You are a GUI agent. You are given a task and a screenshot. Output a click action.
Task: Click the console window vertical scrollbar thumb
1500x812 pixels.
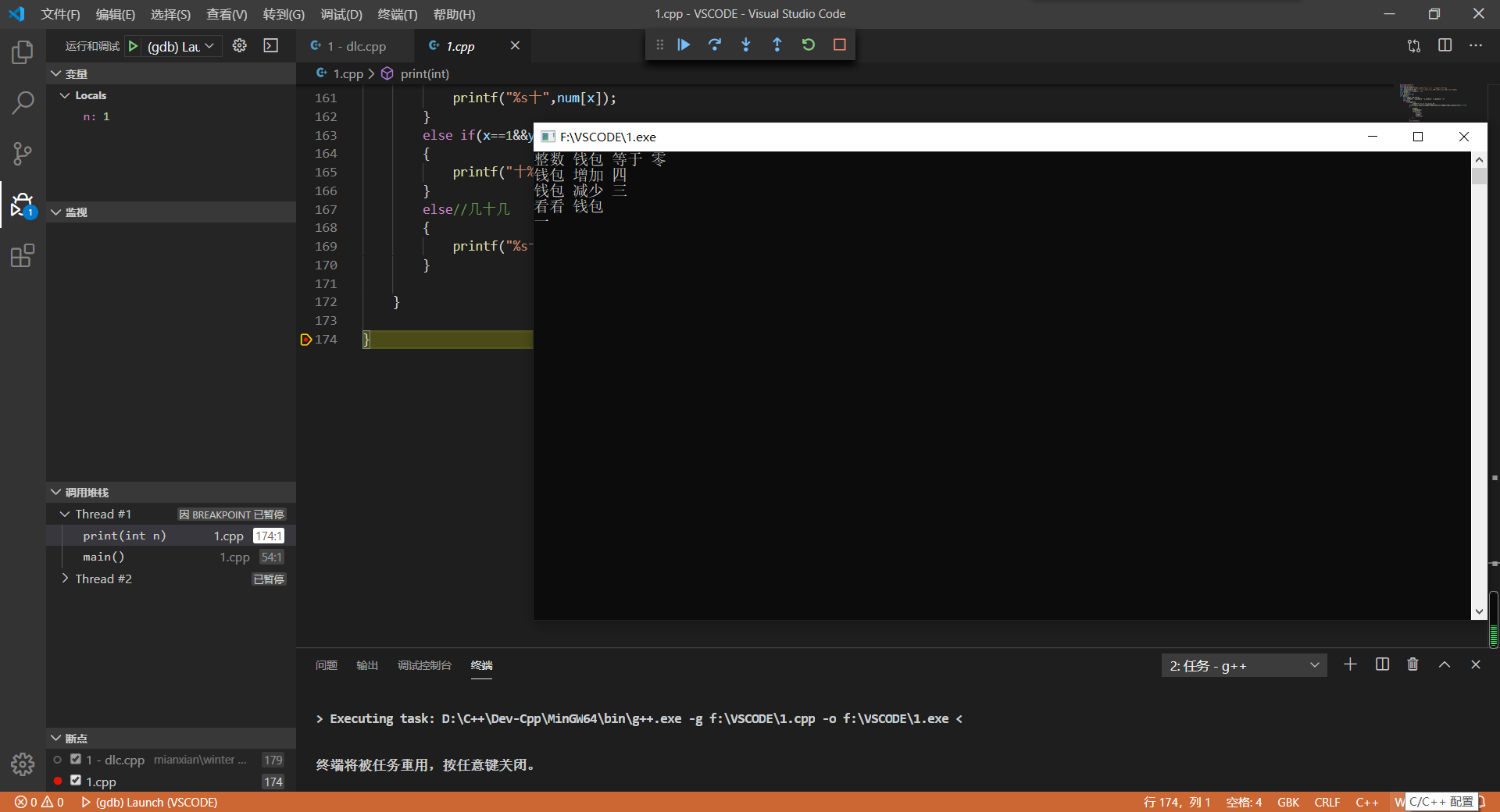point(1479,176)
